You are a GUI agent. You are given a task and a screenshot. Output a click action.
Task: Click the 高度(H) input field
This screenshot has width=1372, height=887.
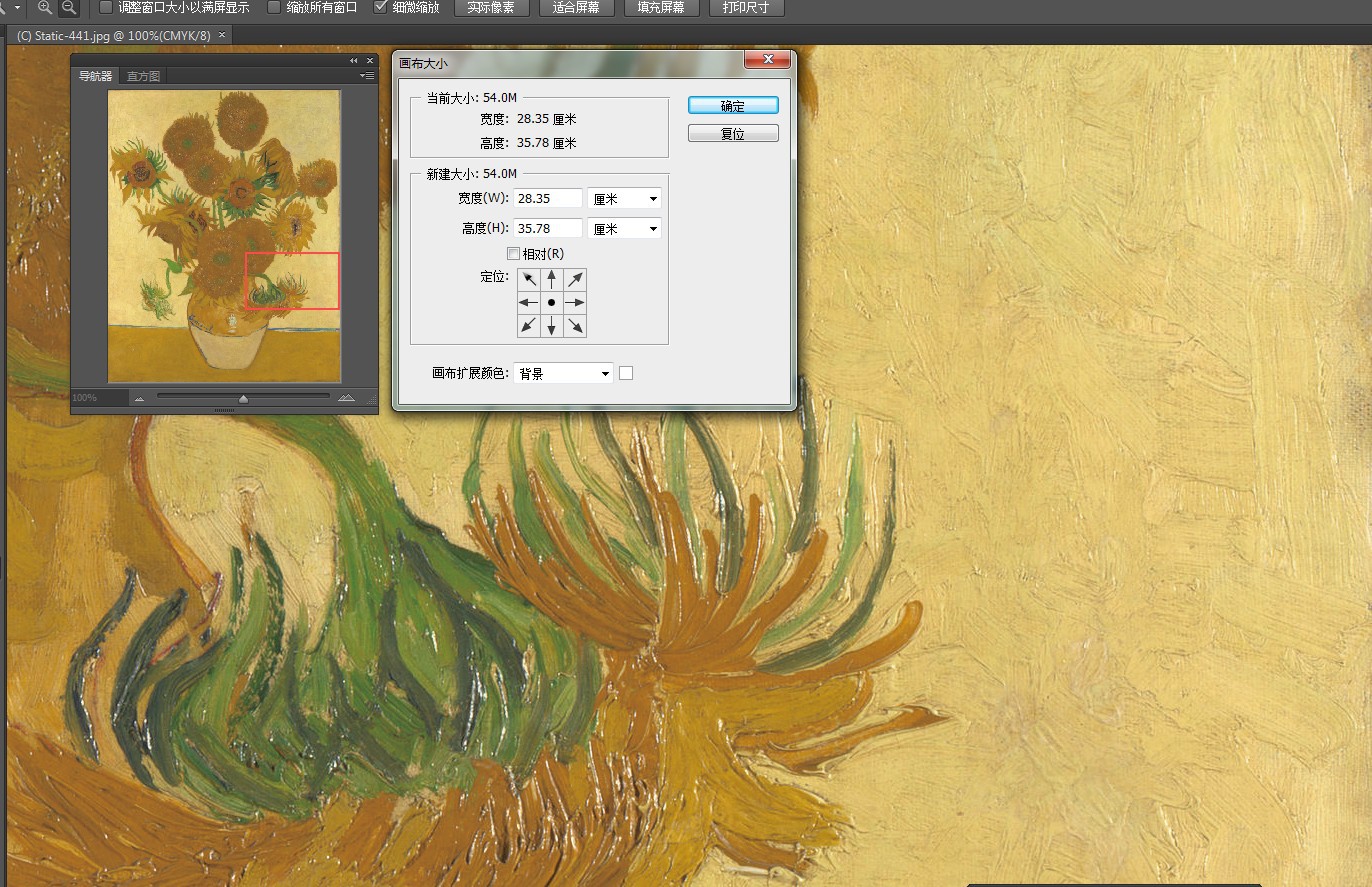pos(547,229)
